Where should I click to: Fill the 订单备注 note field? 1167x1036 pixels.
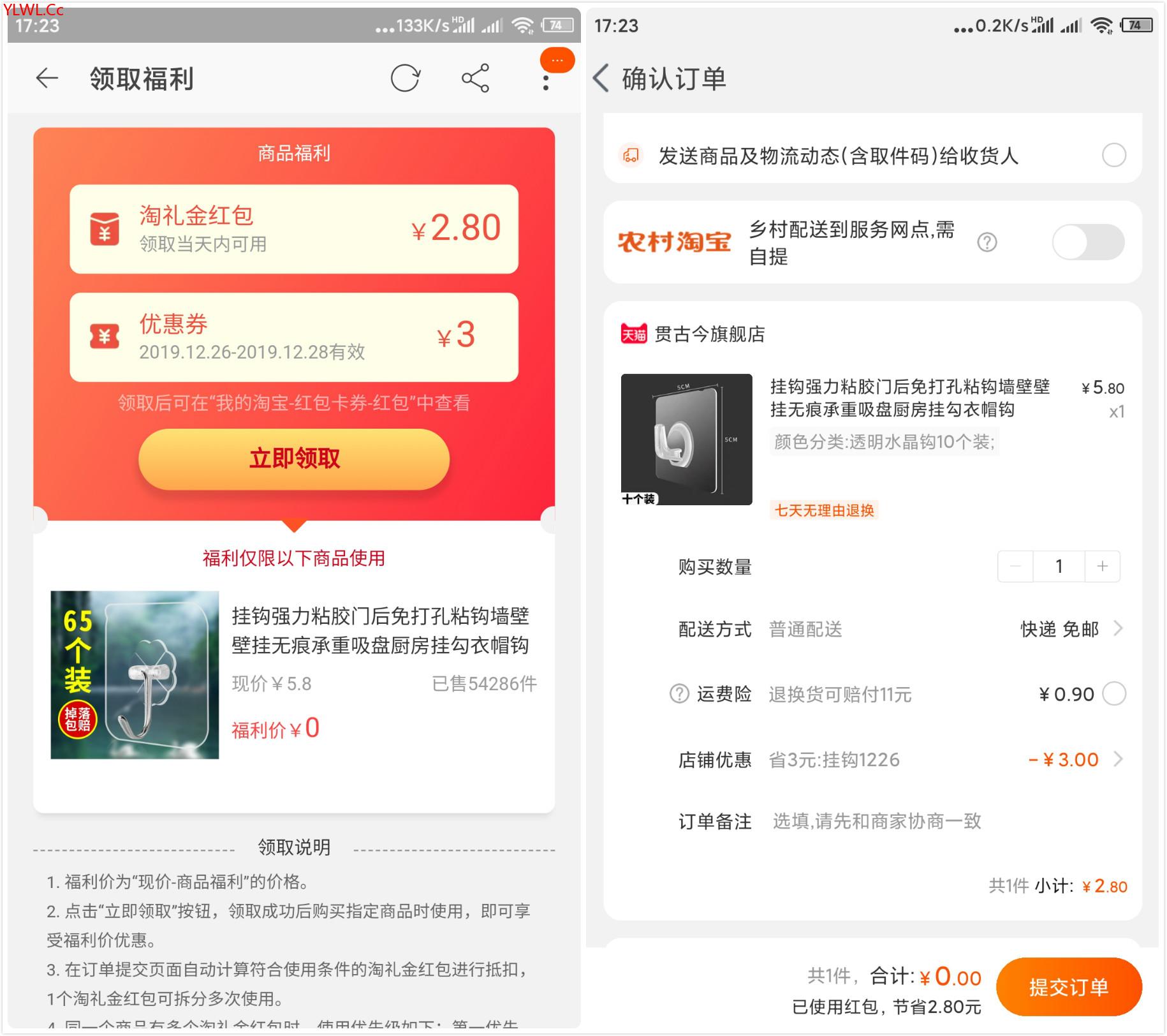[x=877, y=821]
